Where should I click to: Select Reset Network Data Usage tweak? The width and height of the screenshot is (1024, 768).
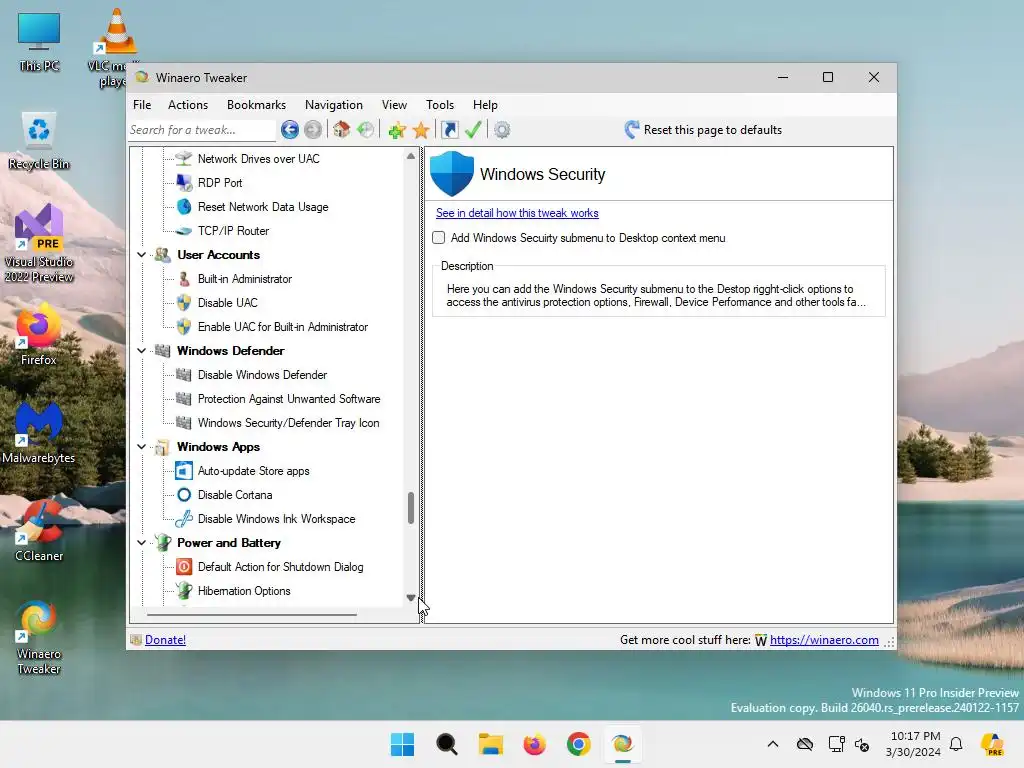tap(263, 207)
